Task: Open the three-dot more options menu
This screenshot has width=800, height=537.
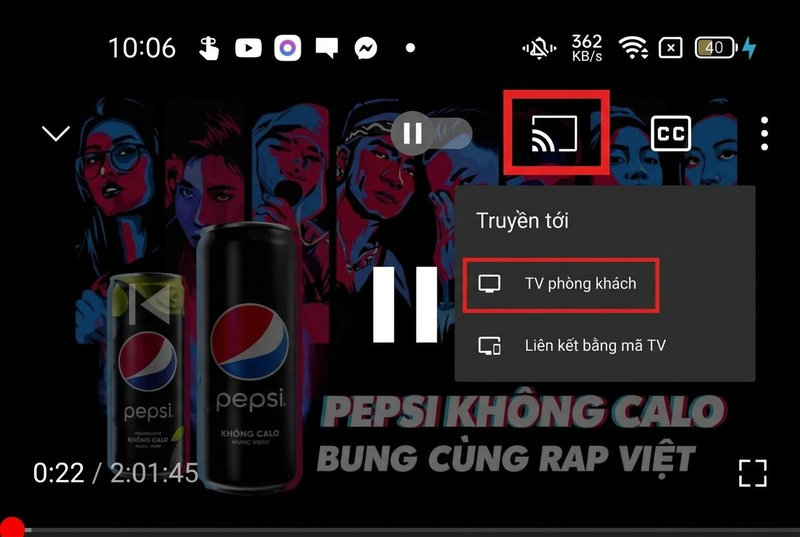Action: 764,134
